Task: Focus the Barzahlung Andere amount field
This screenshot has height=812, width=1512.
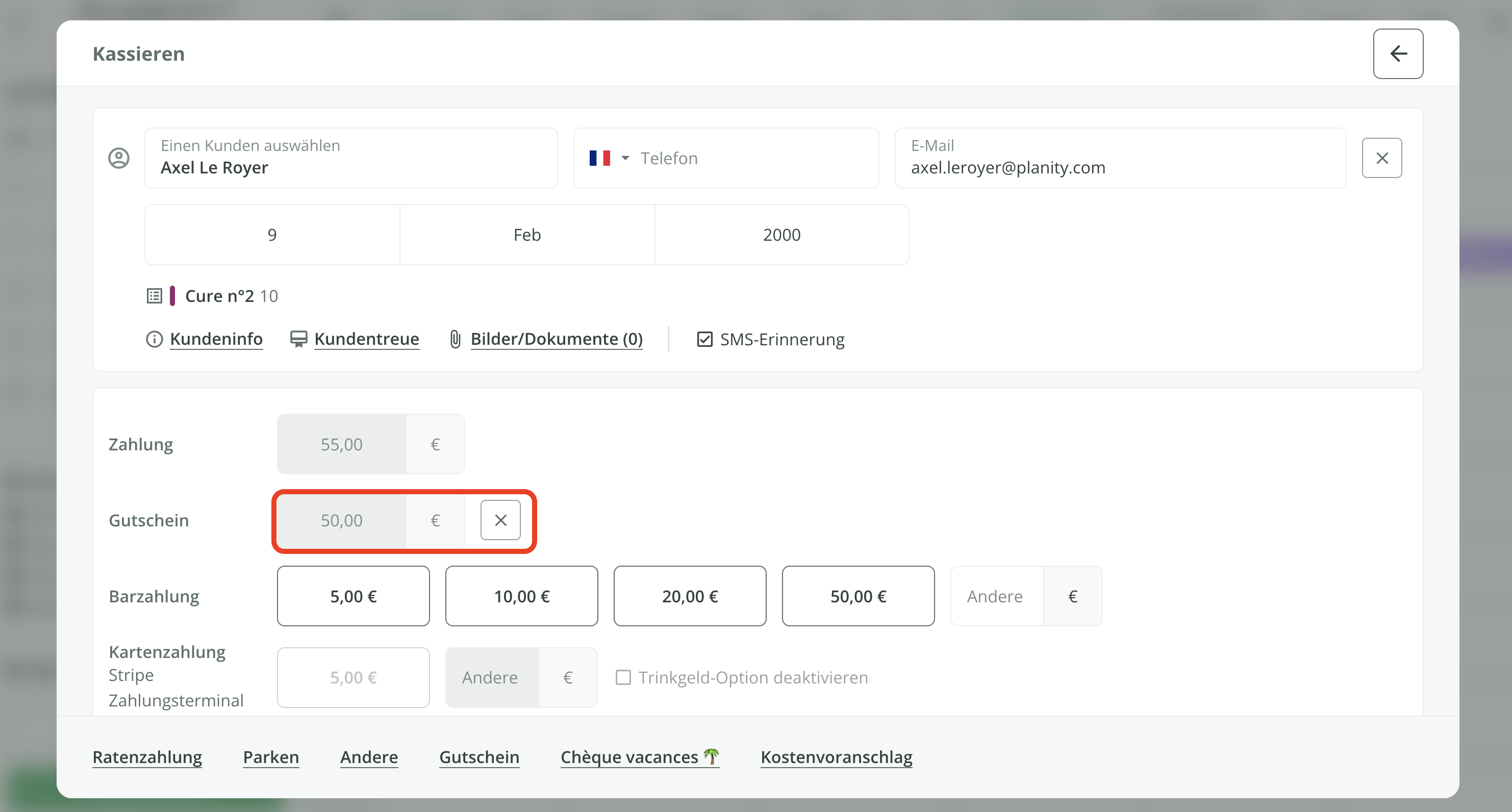Action: [x=996, y=596]
